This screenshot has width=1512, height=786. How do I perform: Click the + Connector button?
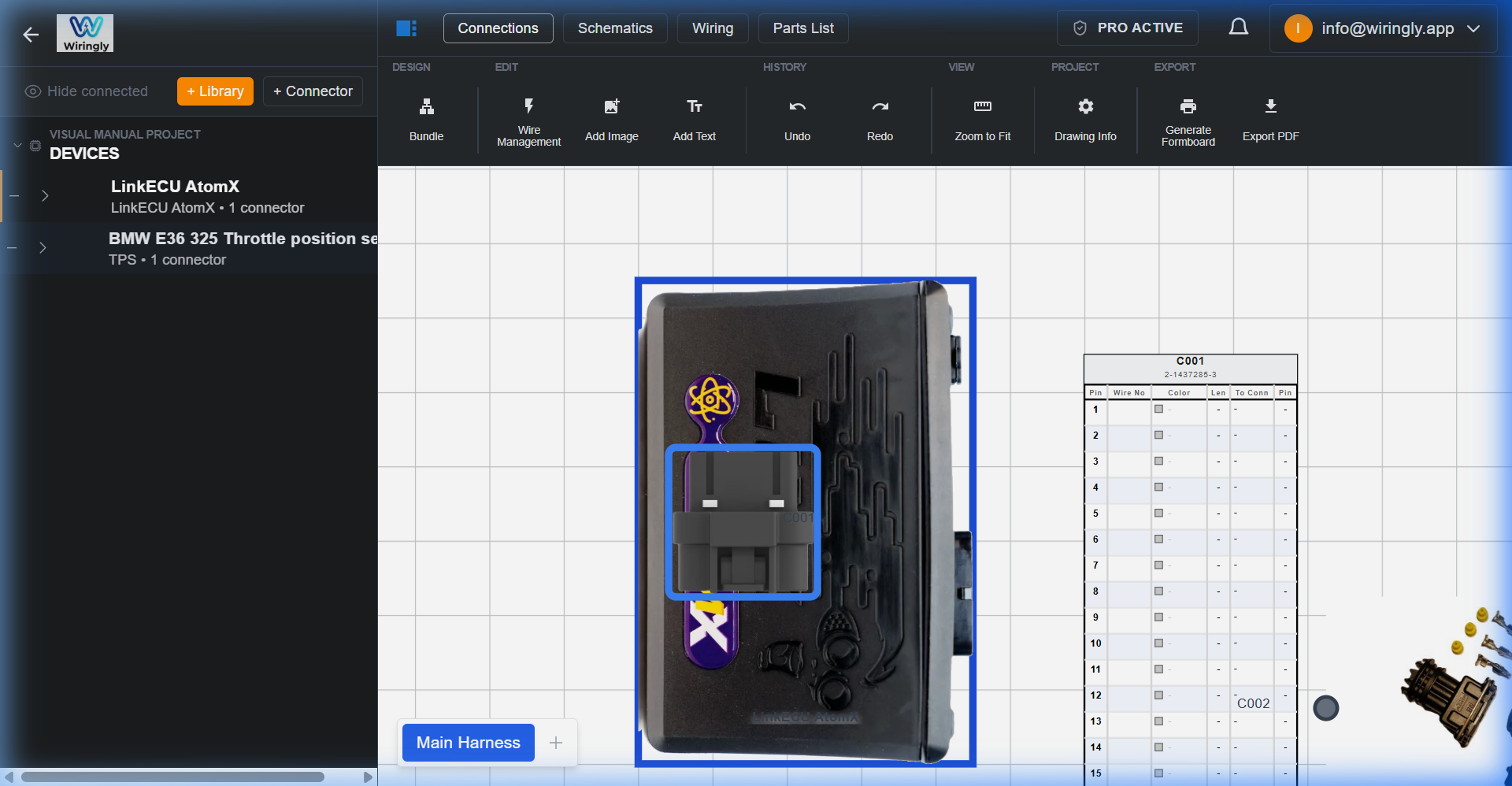coord(313,91)
